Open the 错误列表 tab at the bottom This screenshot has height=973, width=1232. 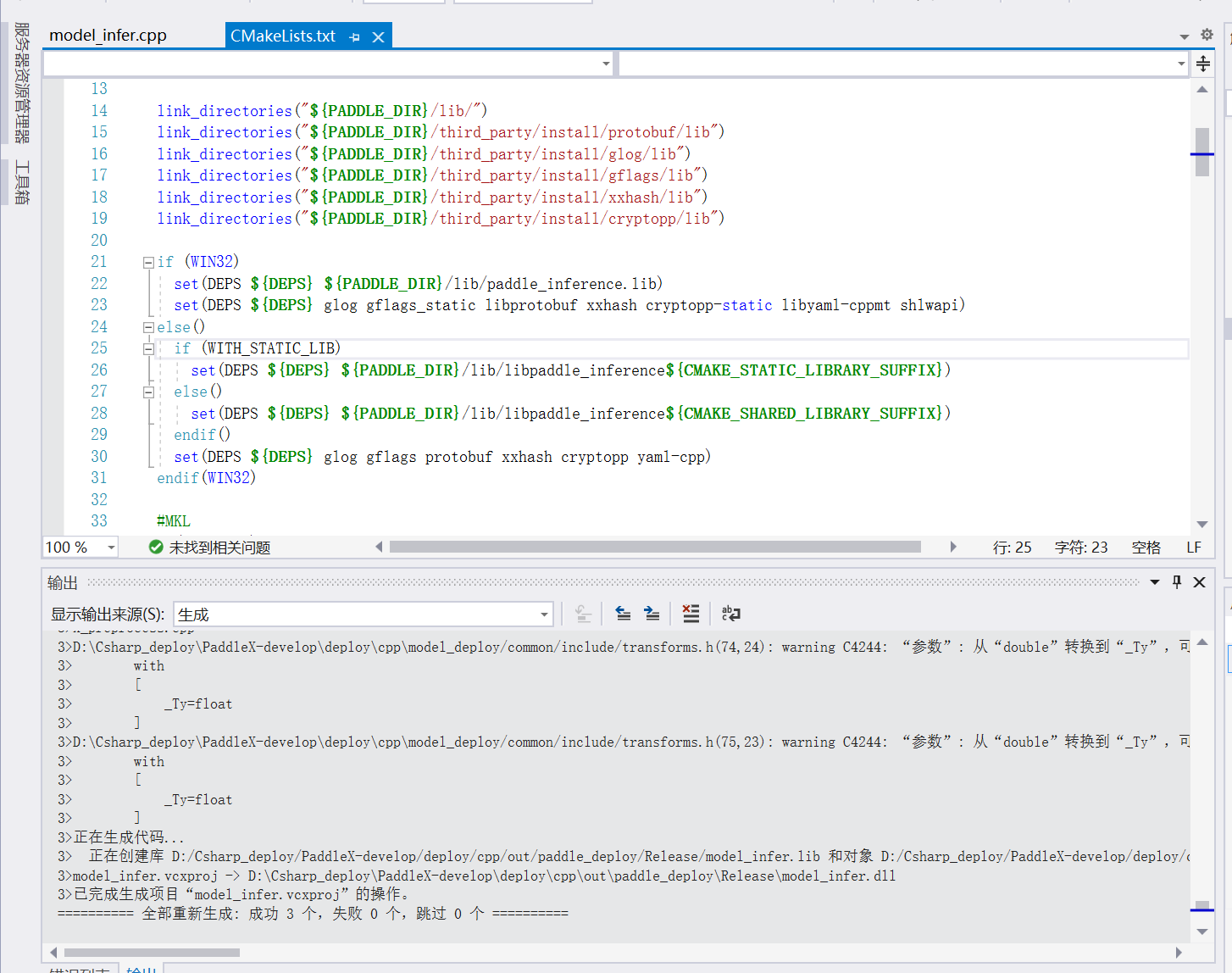(81, 969)
